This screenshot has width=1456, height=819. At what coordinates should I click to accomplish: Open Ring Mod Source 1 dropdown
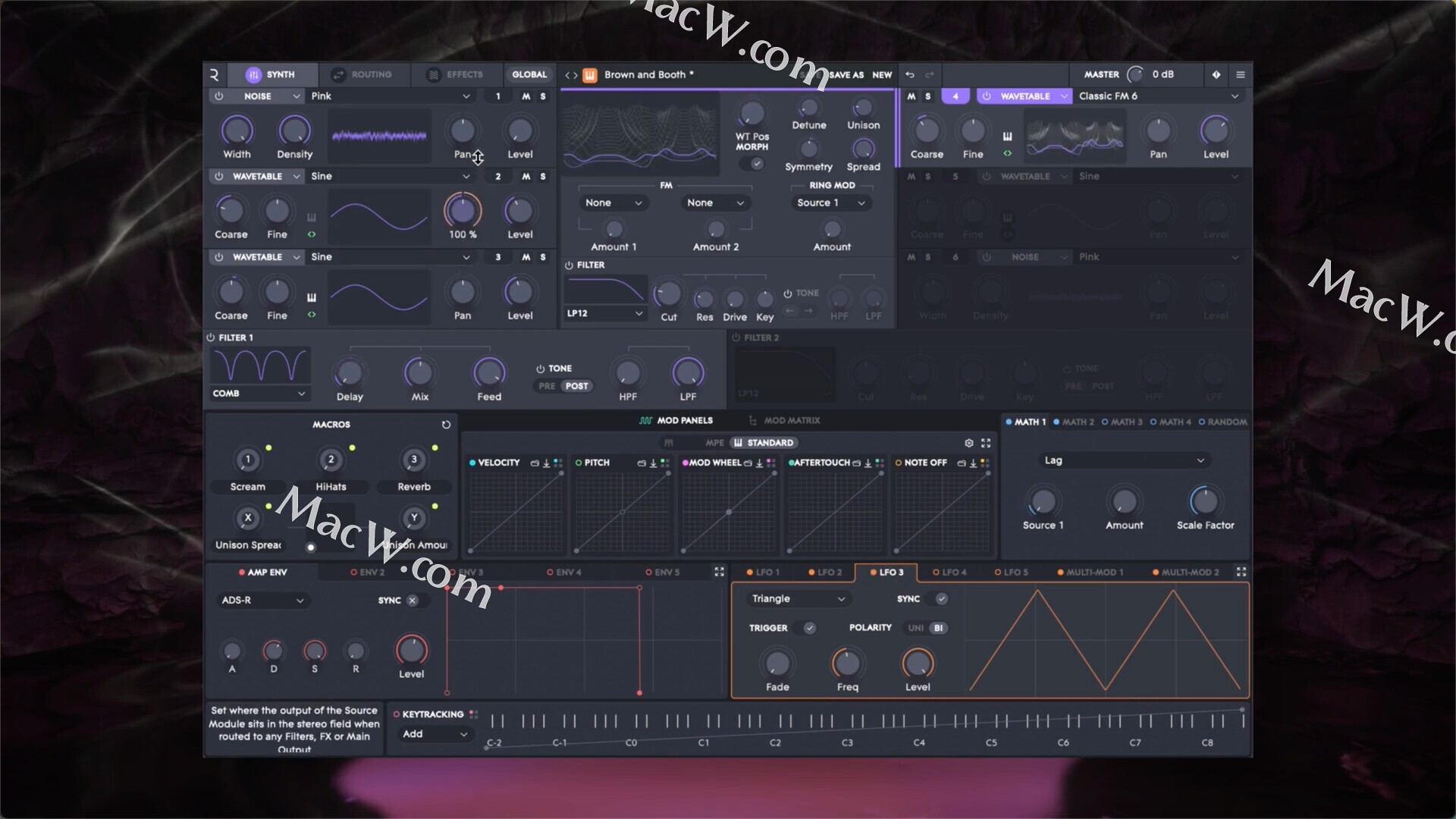(830, 202)
